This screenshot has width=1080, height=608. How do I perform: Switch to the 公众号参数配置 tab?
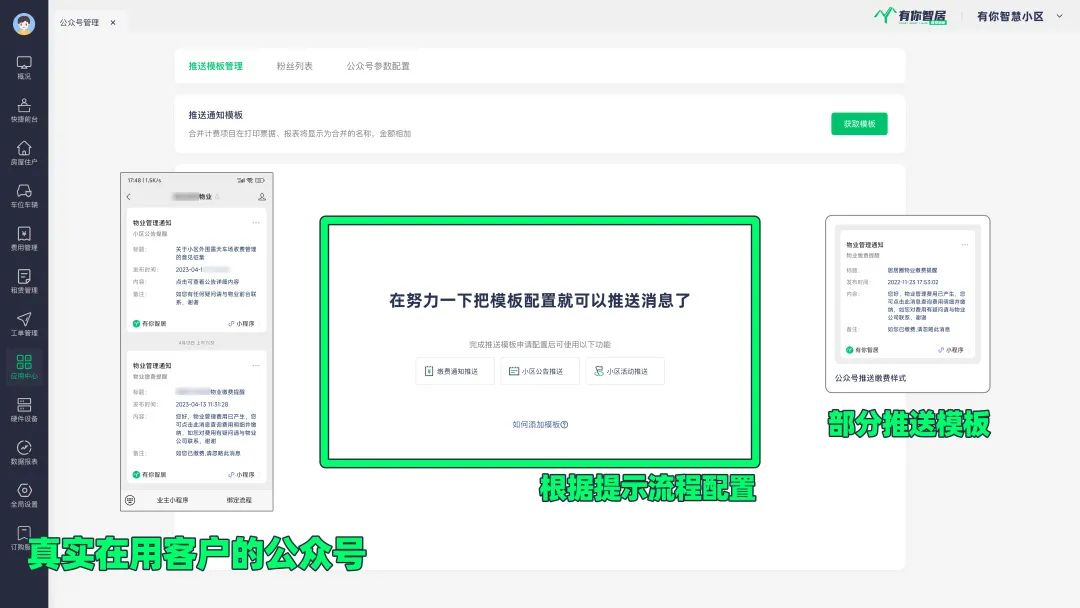pos(378,66)
